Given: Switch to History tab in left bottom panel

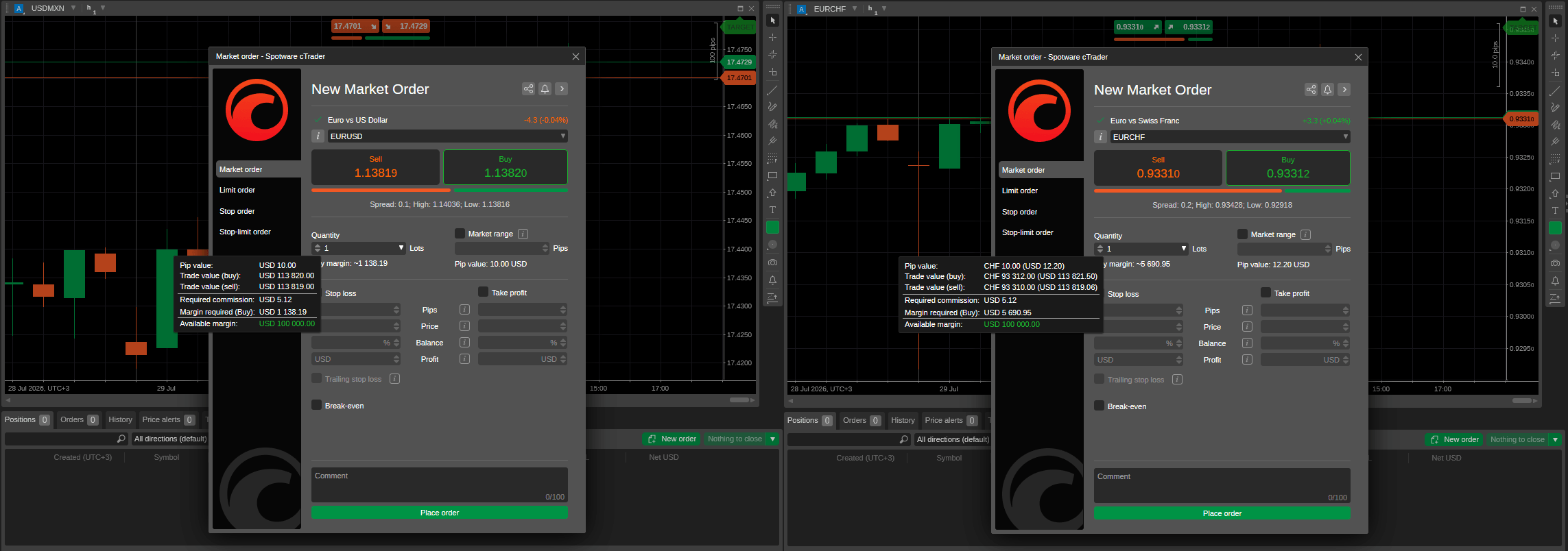Looking at the screenshot, I should click(x=120, y=419).
